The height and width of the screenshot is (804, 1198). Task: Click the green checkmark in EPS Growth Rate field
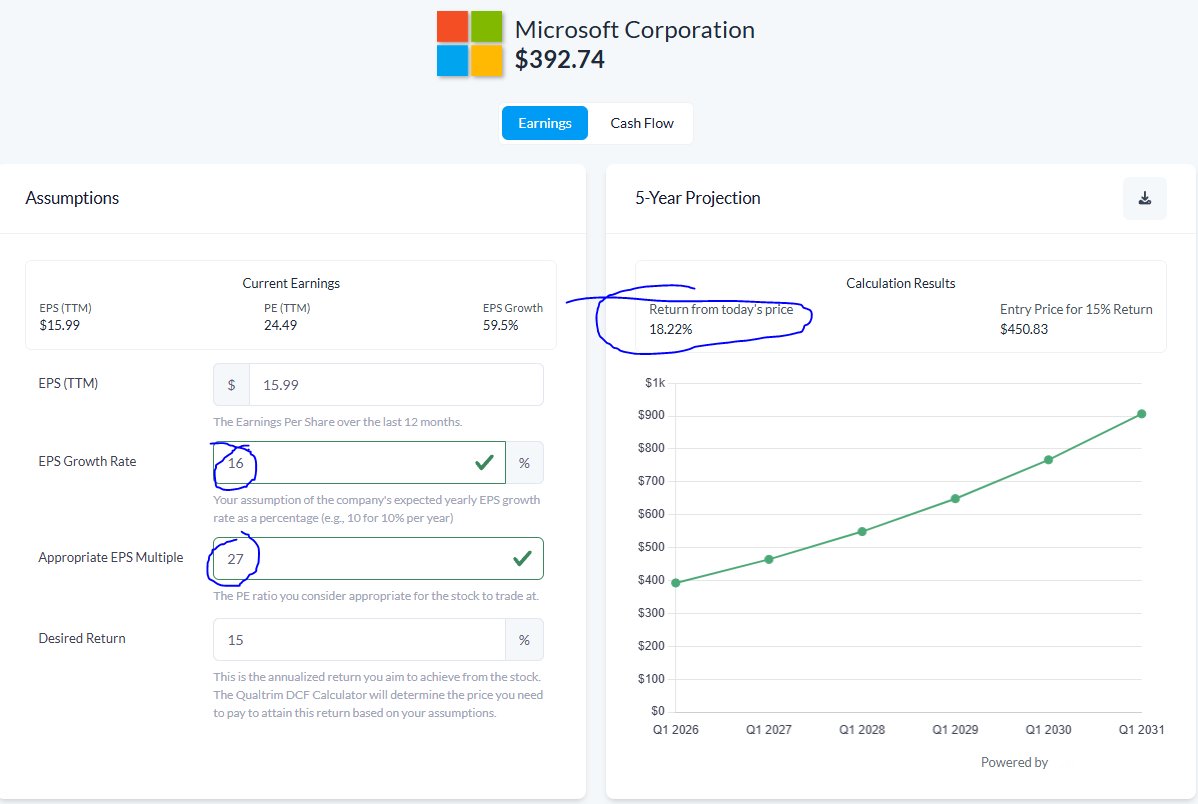[484, 462]
